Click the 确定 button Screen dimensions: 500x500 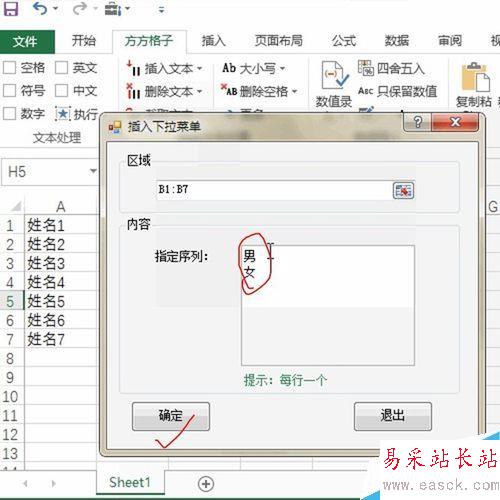click(171, 416)
